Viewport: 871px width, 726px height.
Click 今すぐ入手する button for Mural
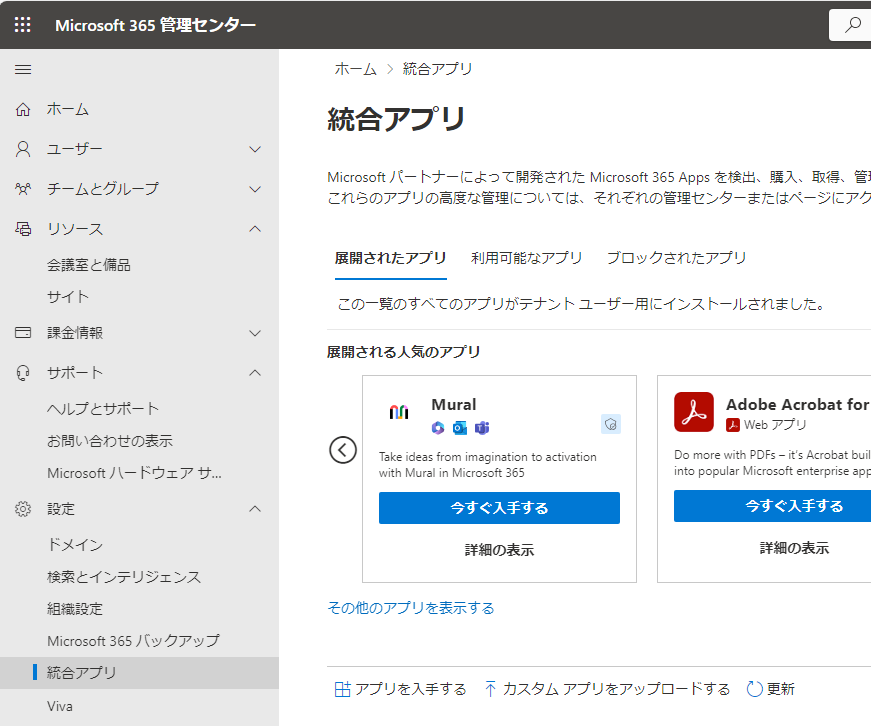[499, 508]
